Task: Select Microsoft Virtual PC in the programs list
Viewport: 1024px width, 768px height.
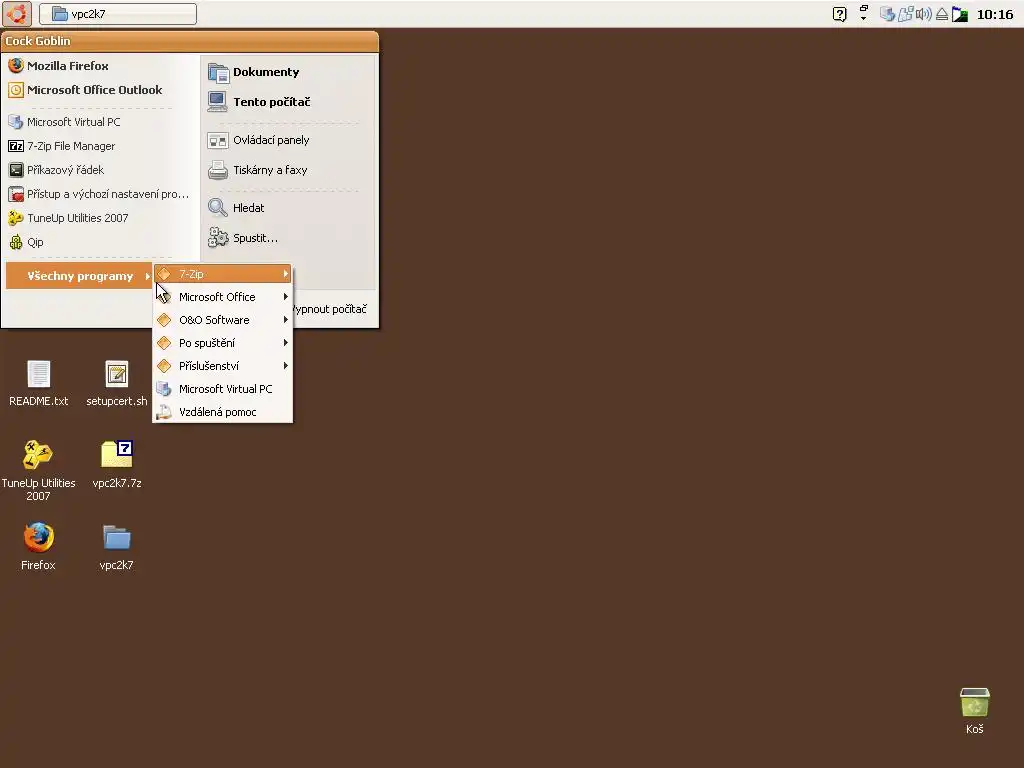Action: point(223,389)
